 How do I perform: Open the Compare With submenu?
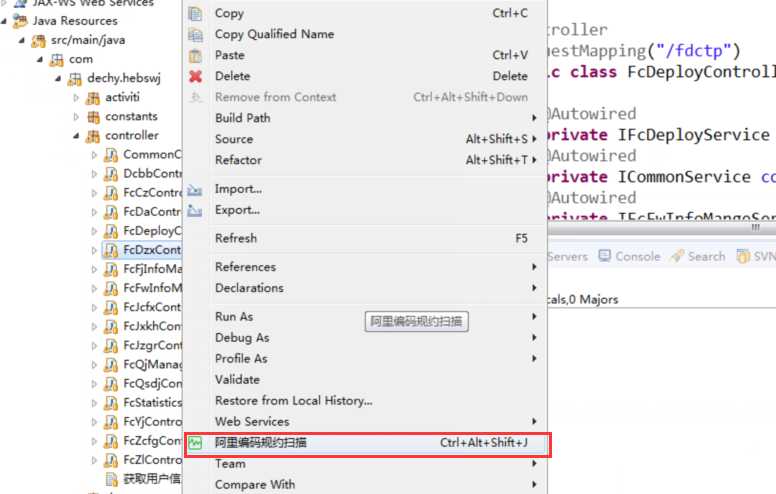click(x=366, y=485)
